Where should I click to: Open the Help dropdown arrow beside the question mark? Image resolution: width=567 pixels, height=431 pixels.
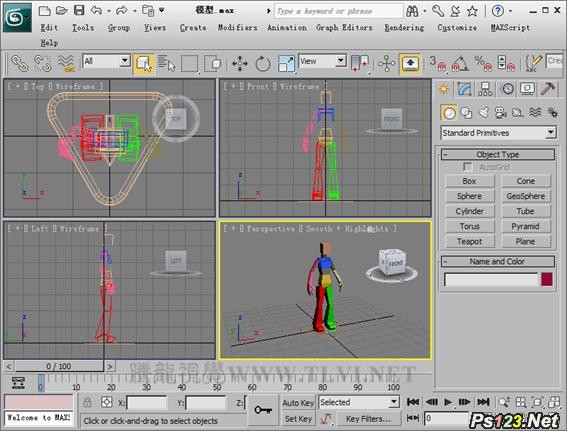[x=510, y=11]
